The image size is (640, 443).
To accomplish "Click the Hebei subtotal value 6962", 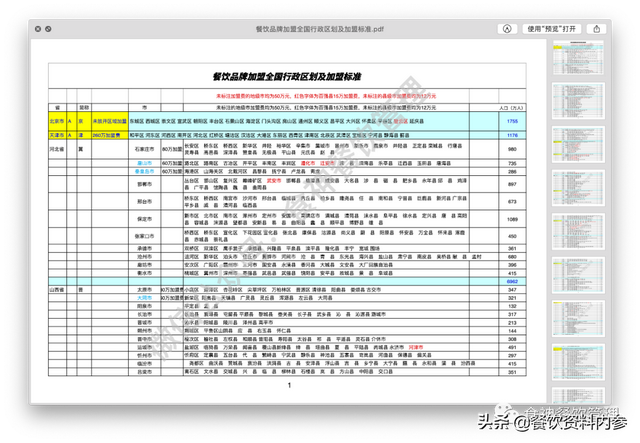I will coord(512,281).
